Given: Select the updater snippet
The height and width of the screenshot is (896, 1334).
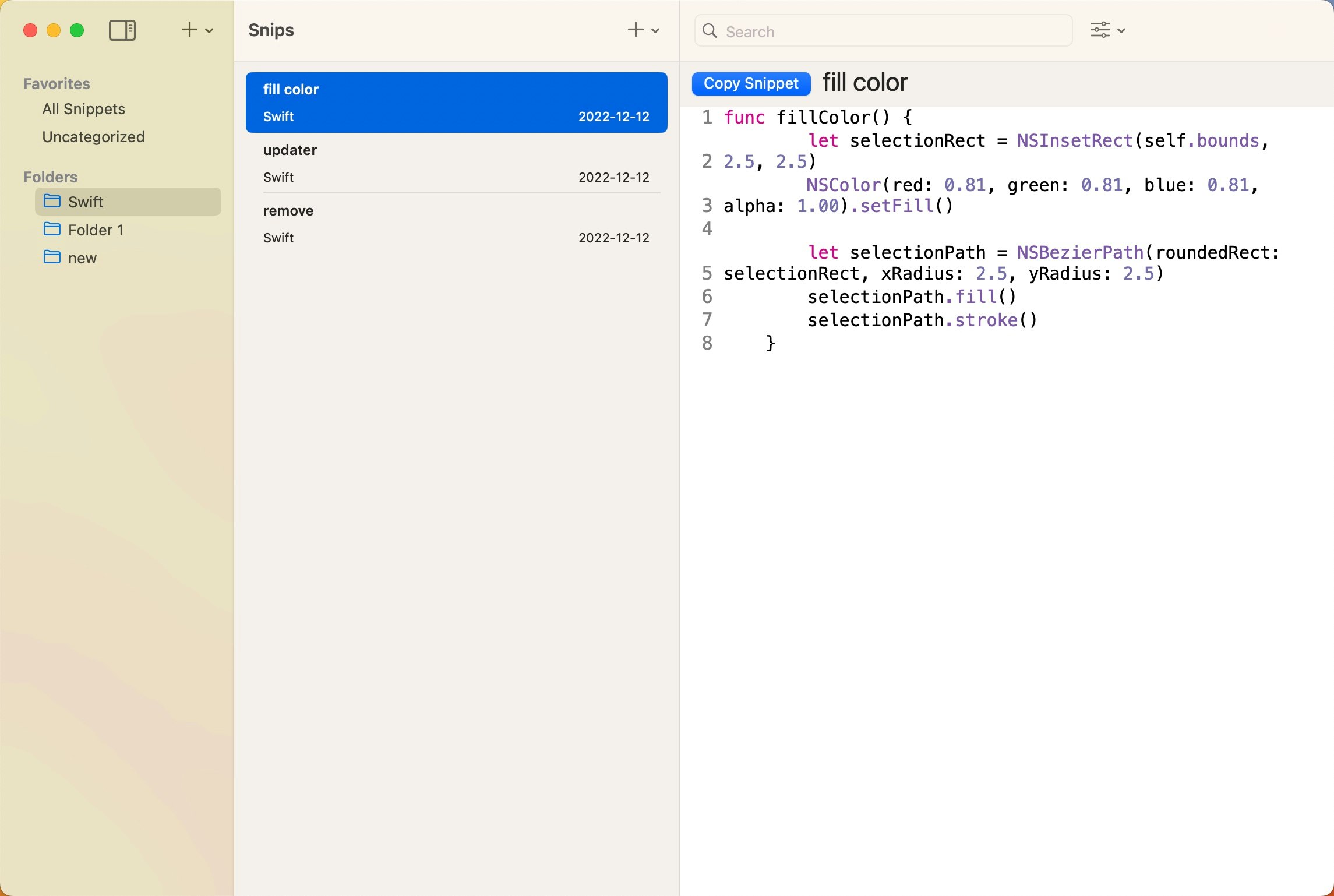Looking at the screenshot, I should [456, 163].
